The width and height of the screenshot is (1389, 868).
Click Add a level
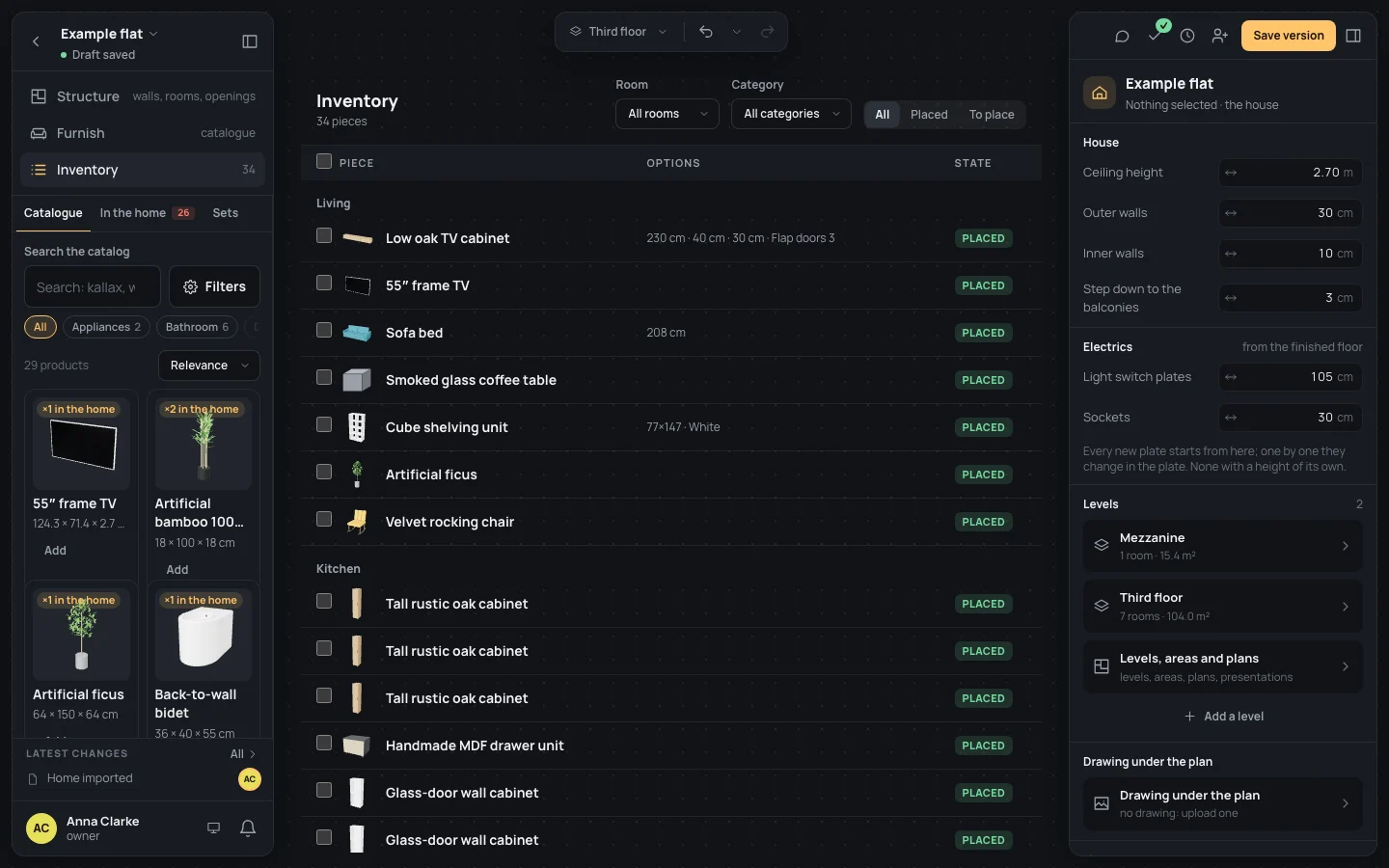1223,717
